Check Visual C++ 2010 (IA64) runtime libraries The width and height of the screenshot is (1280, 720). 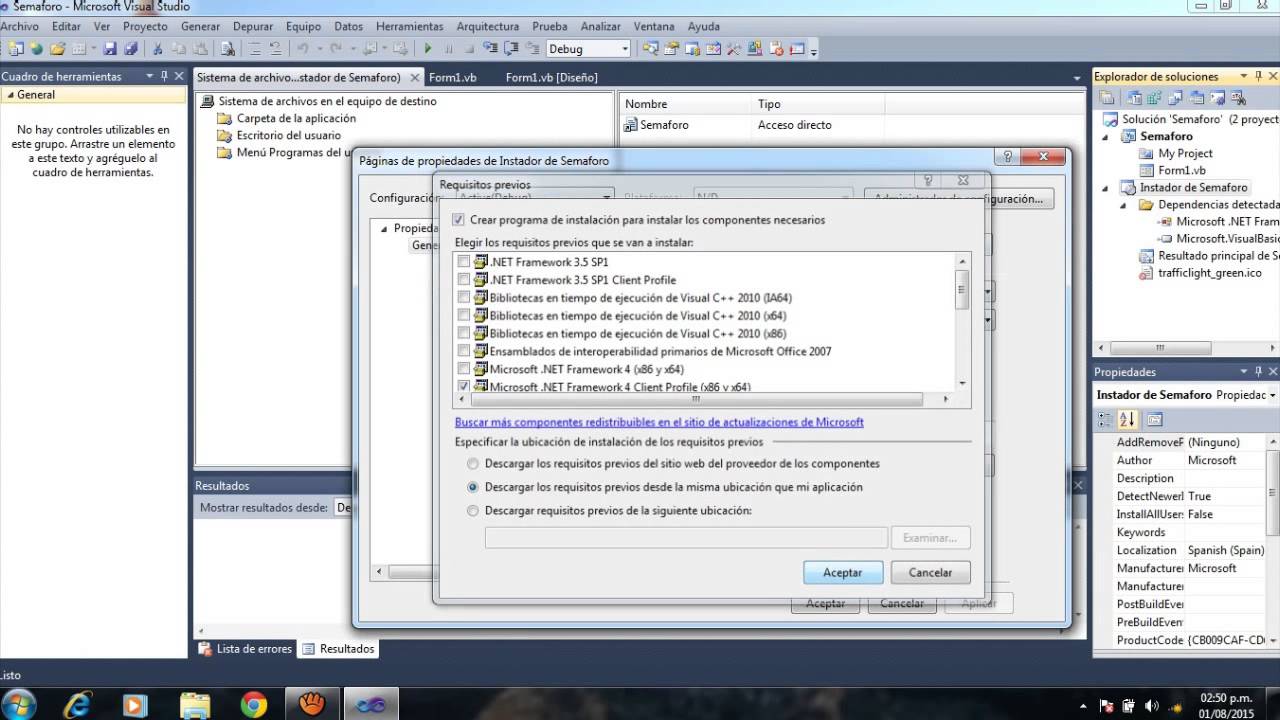click(463, 298)
